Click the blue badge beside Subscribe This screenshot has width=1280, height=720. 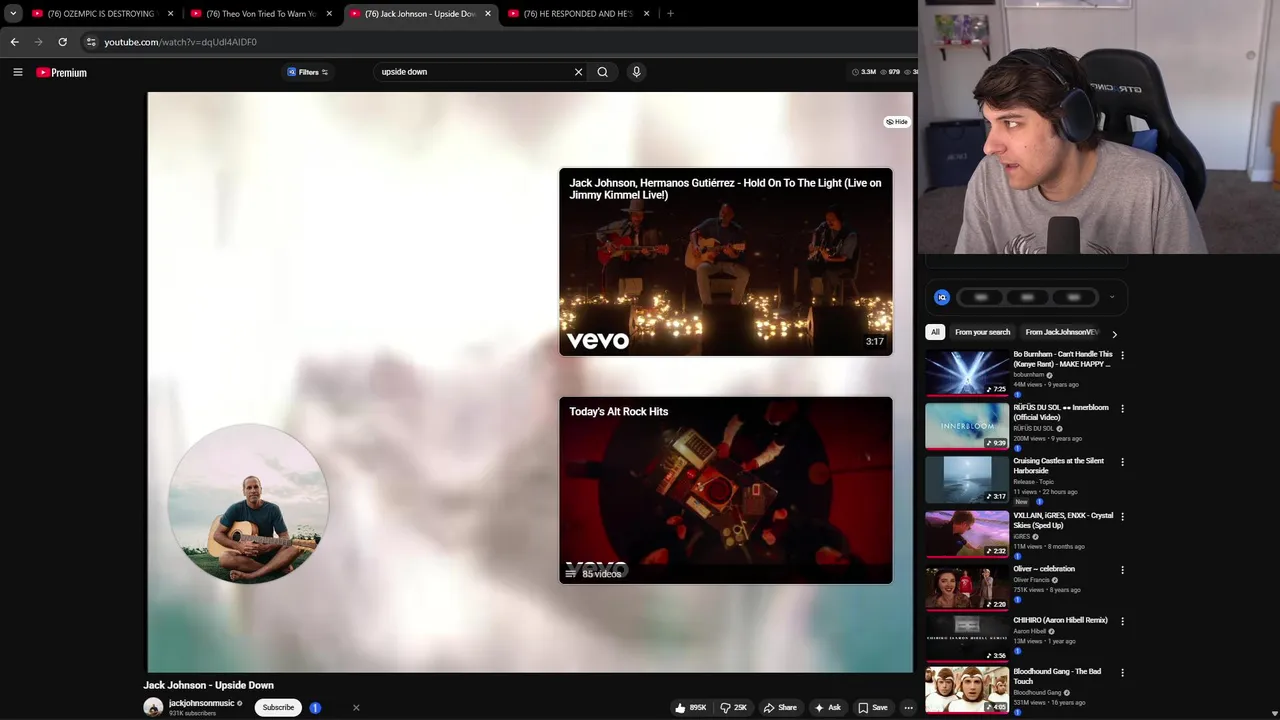coord(315,707)
